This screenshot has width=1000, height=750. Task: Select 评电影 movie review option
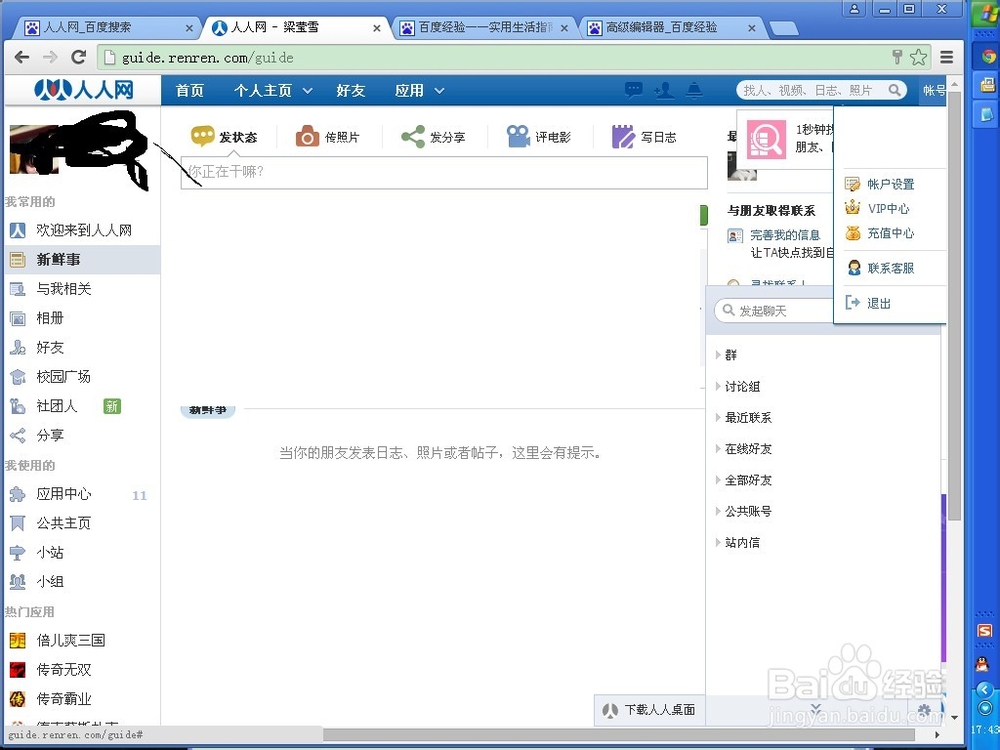[538, 136]
